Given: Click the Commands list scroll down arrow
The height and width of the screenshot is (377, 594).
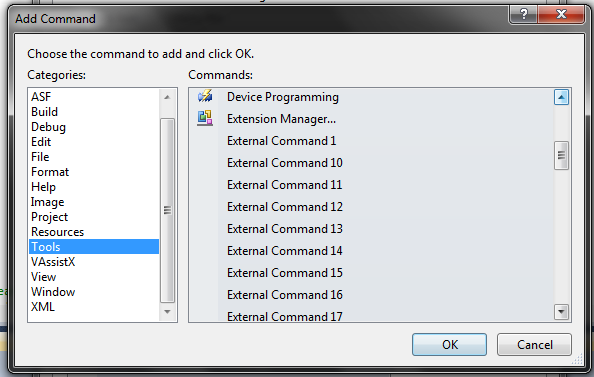Looking at the screenshot, I should pyautogui.click(x=561, y=312).
